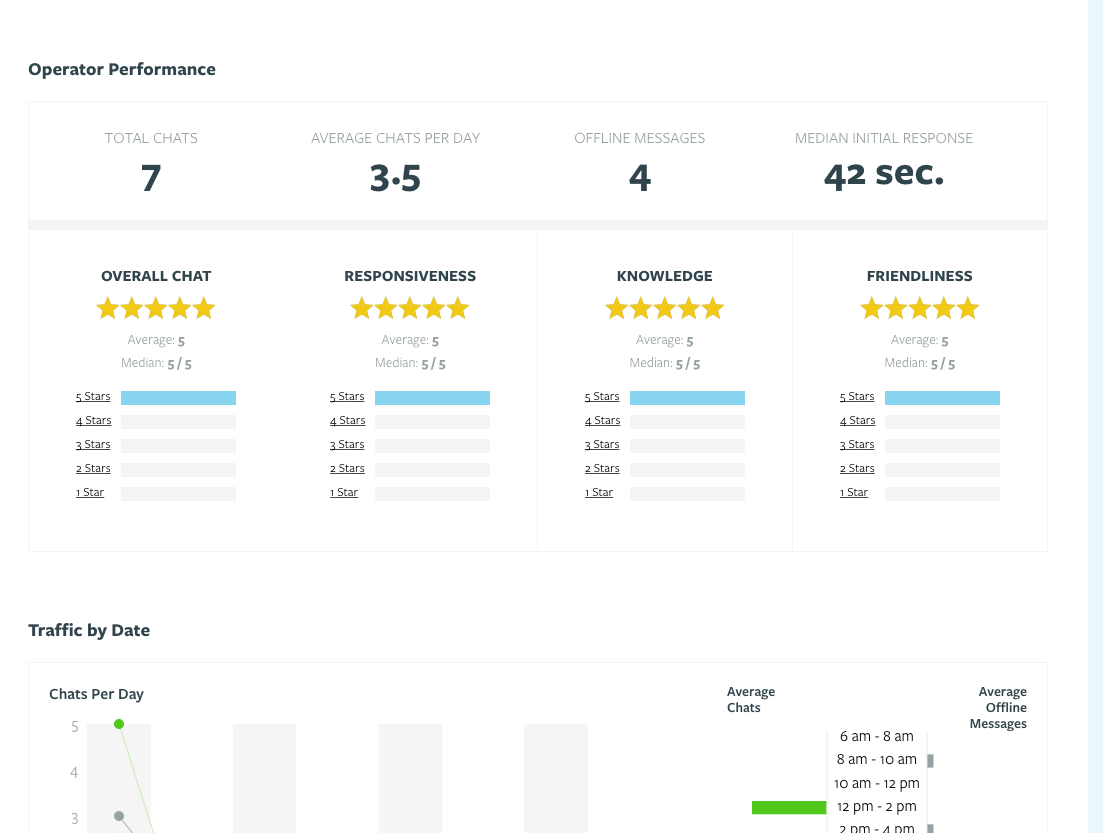Click 4 Stars link in Friendliness column
1103x833 pixels.
coord(857,421)
